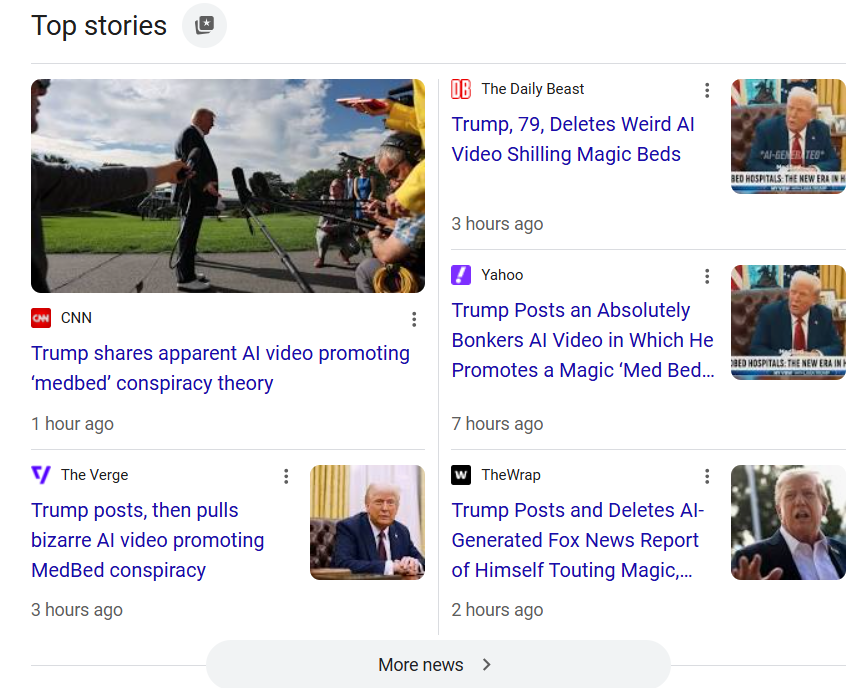Click the CNN logo icon
The height and width of the screenshot is (688, 862).
(41, 318)
